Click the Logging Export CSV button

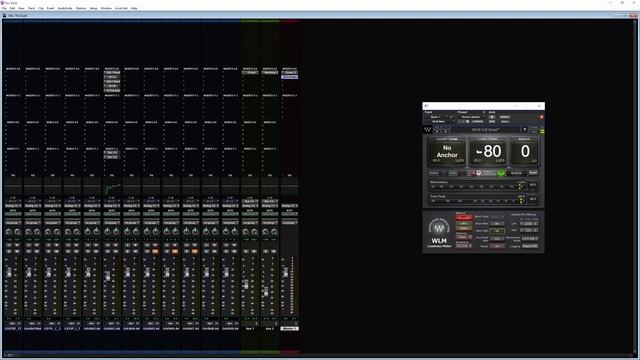tap(530, 246)
